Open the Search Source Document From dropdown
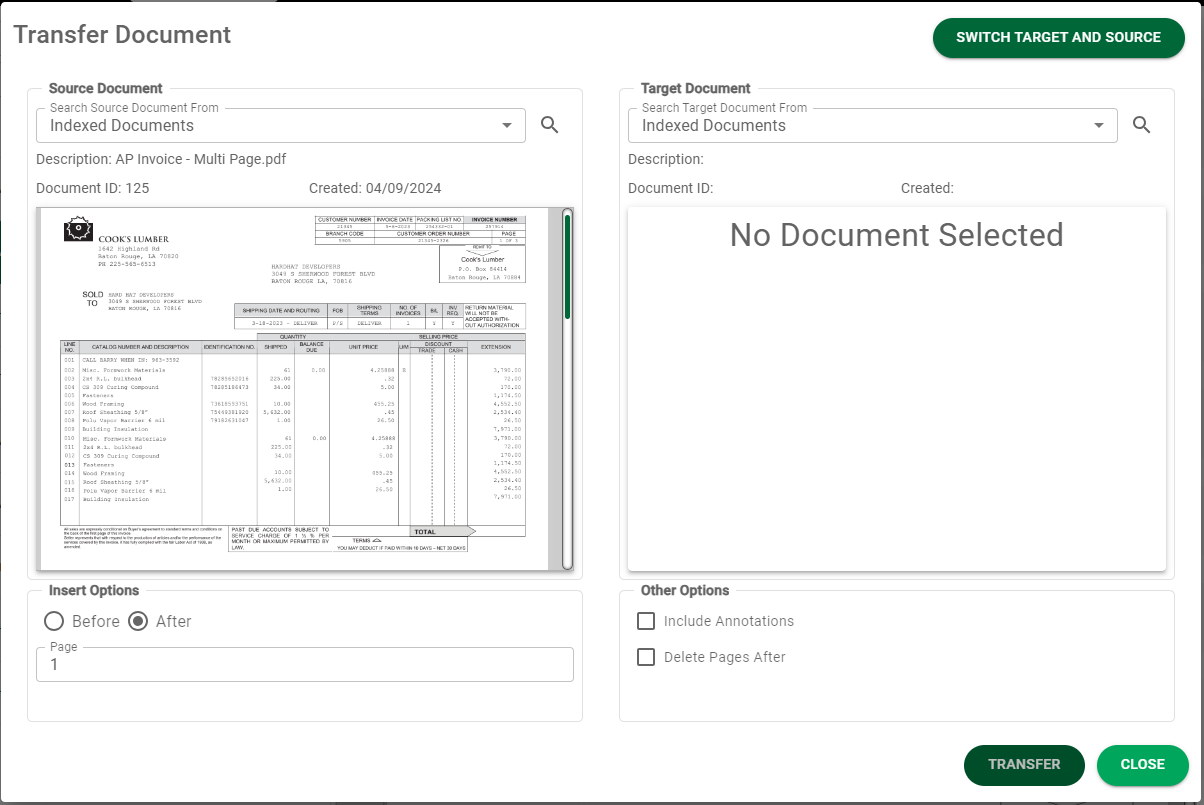This screenshot has height=805, width=1204. tap(281, 125)
